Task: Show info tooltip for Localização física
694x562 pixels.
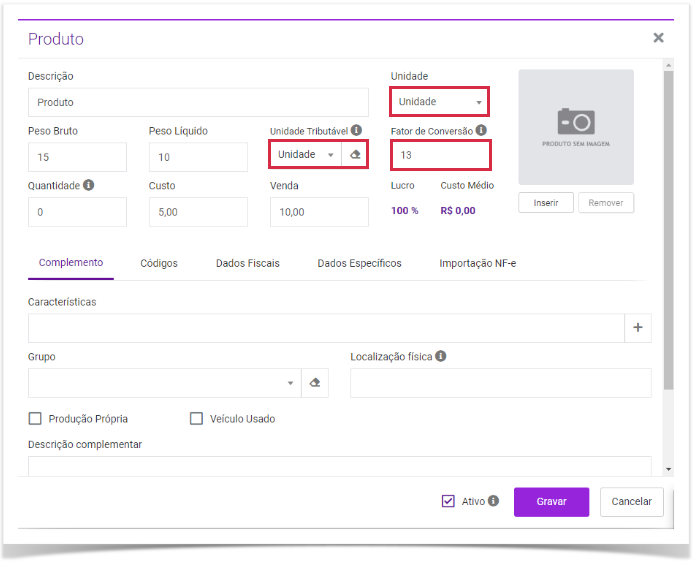Action: pyautogui.click(x=440, y=356)
